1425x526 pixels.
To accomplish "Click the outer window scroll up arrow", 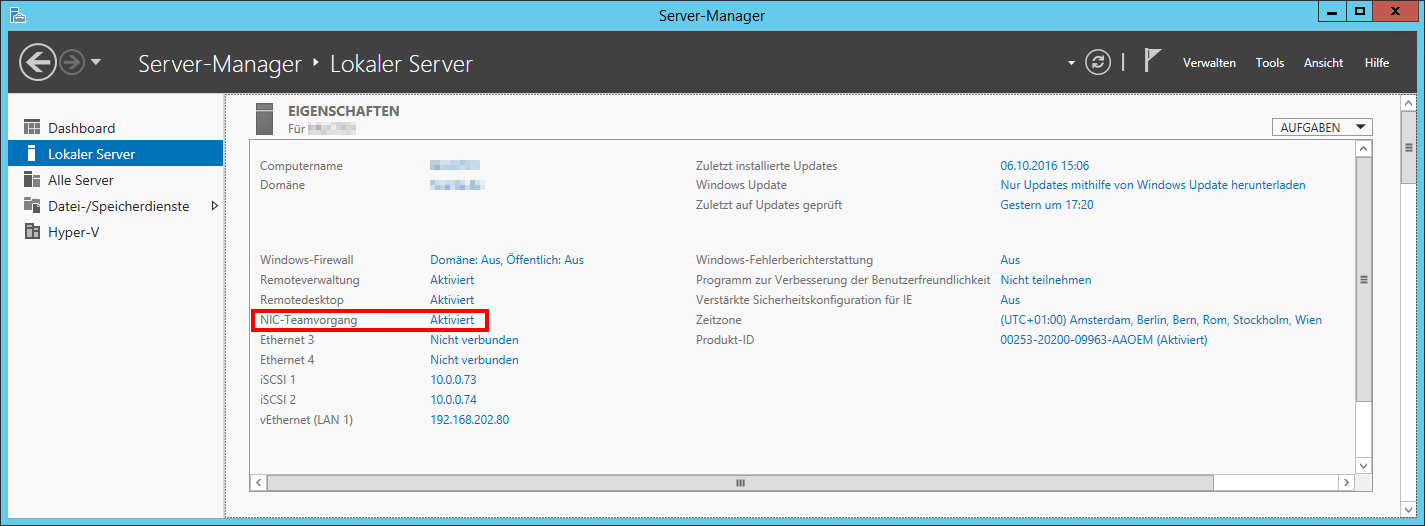I will pyautogui.click(x=1408, y=103).
